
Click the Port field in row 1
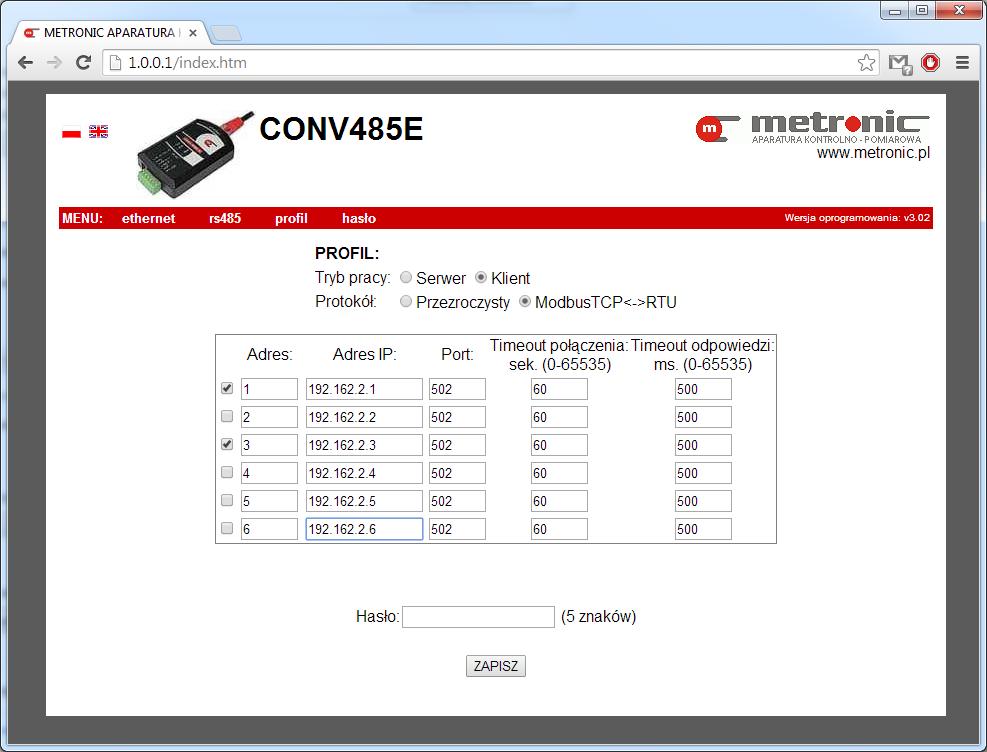coord(457,389)
